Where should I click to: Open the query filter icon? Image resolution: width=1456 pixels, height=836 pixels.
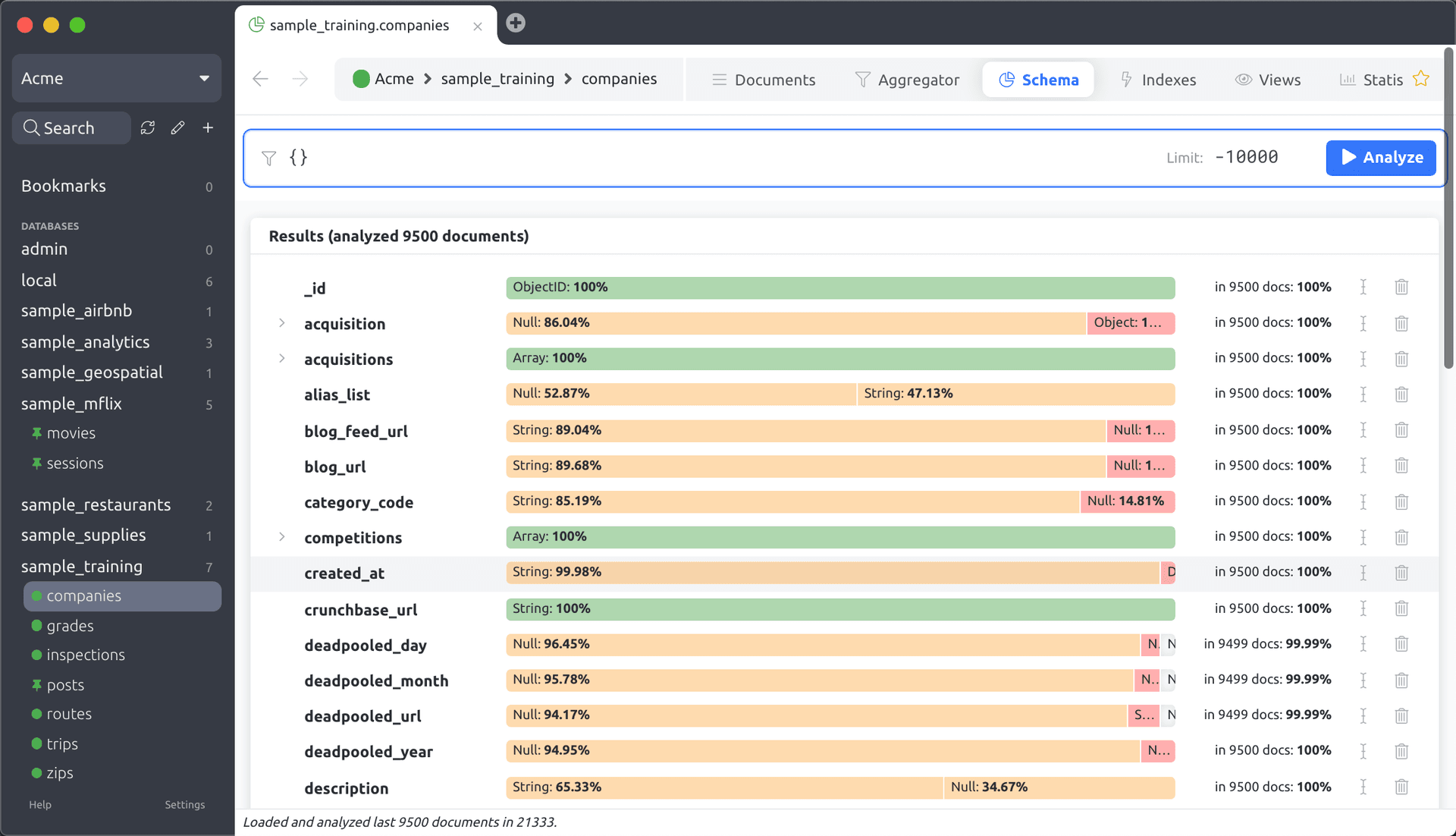pos(269,158)
